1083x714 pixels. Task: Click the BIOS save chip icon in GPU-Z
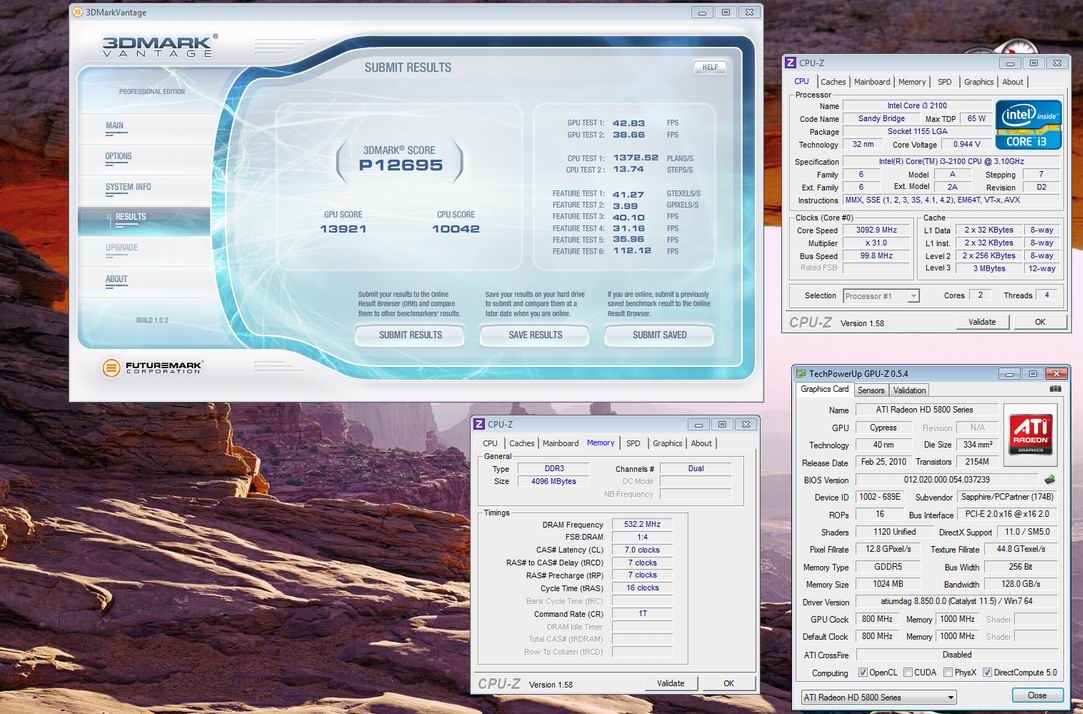coord(1050,479)
